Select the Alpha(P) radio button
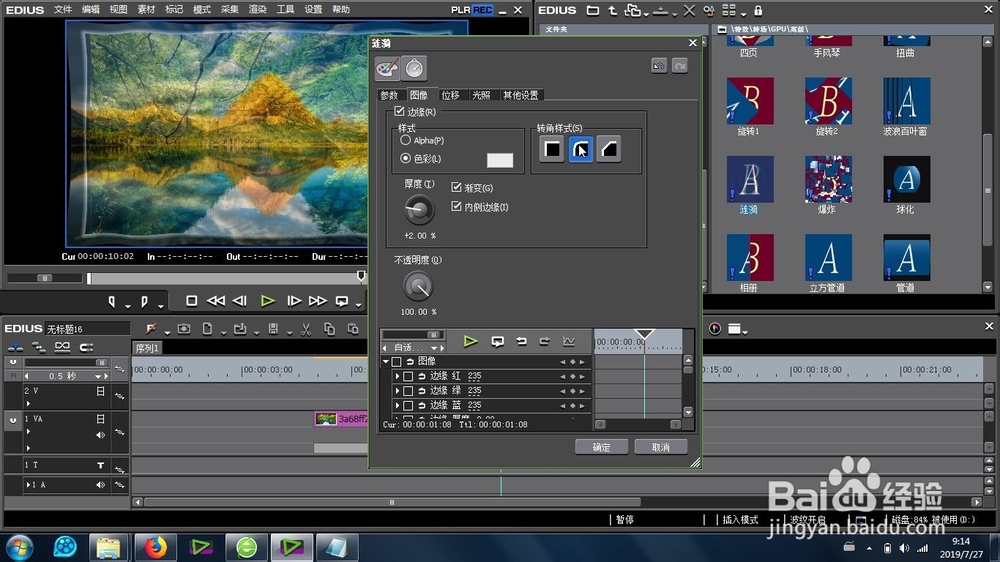The image size is (1000, 562). tap(405, 140)
